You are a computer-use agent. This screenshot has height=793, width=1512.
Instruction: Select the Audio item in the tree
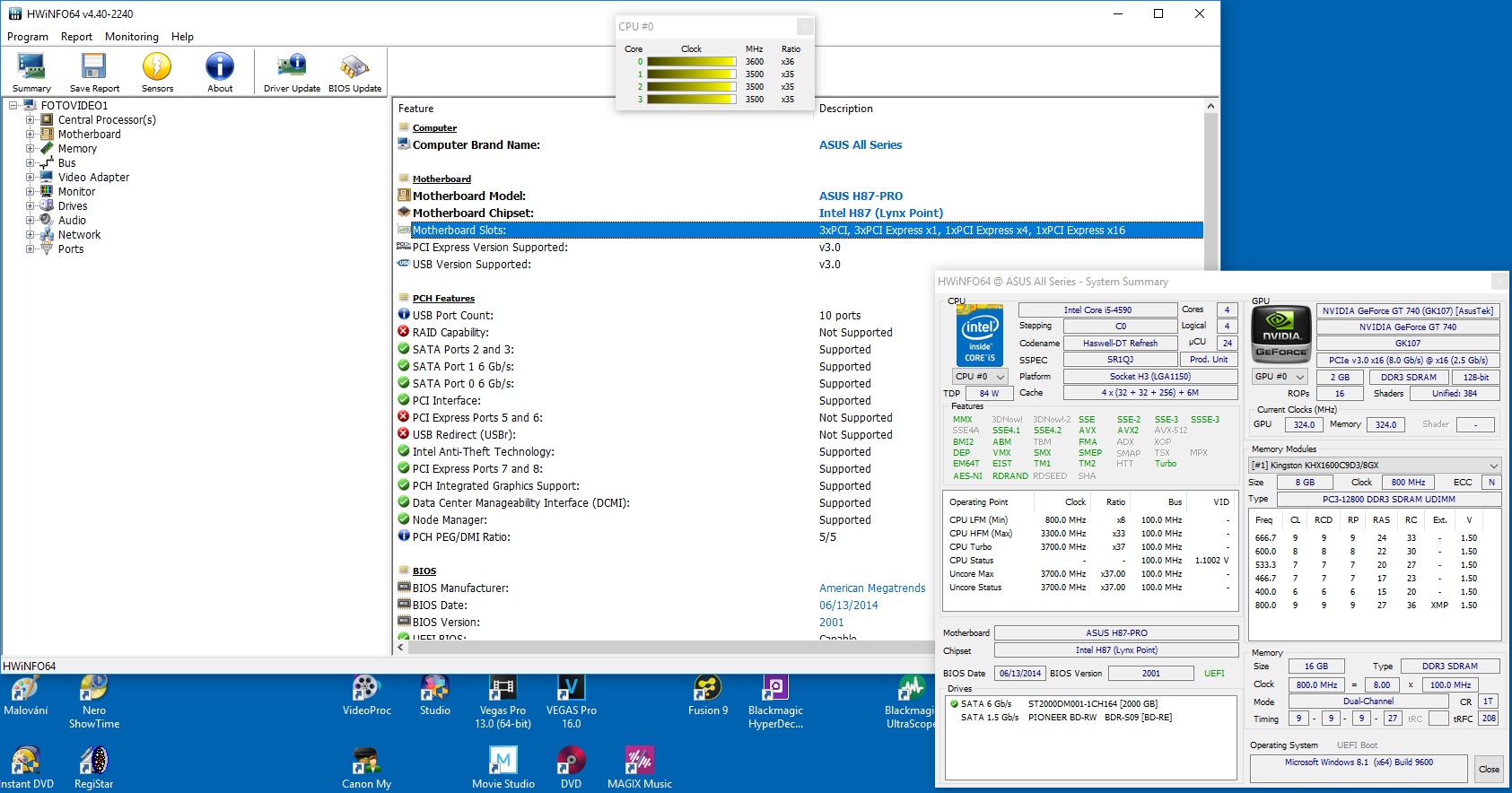click(x=72, y=221)
